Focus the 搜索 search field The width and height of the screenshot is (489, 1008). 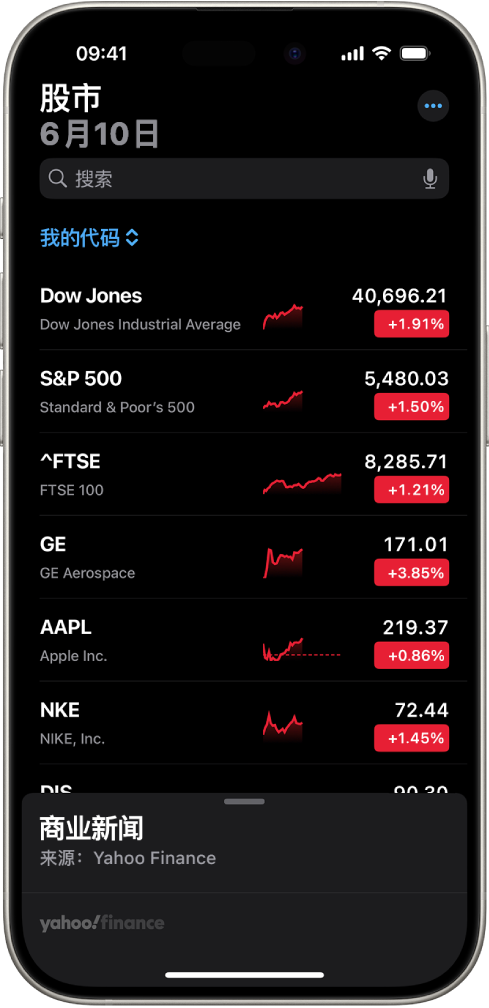click(244, 179)
